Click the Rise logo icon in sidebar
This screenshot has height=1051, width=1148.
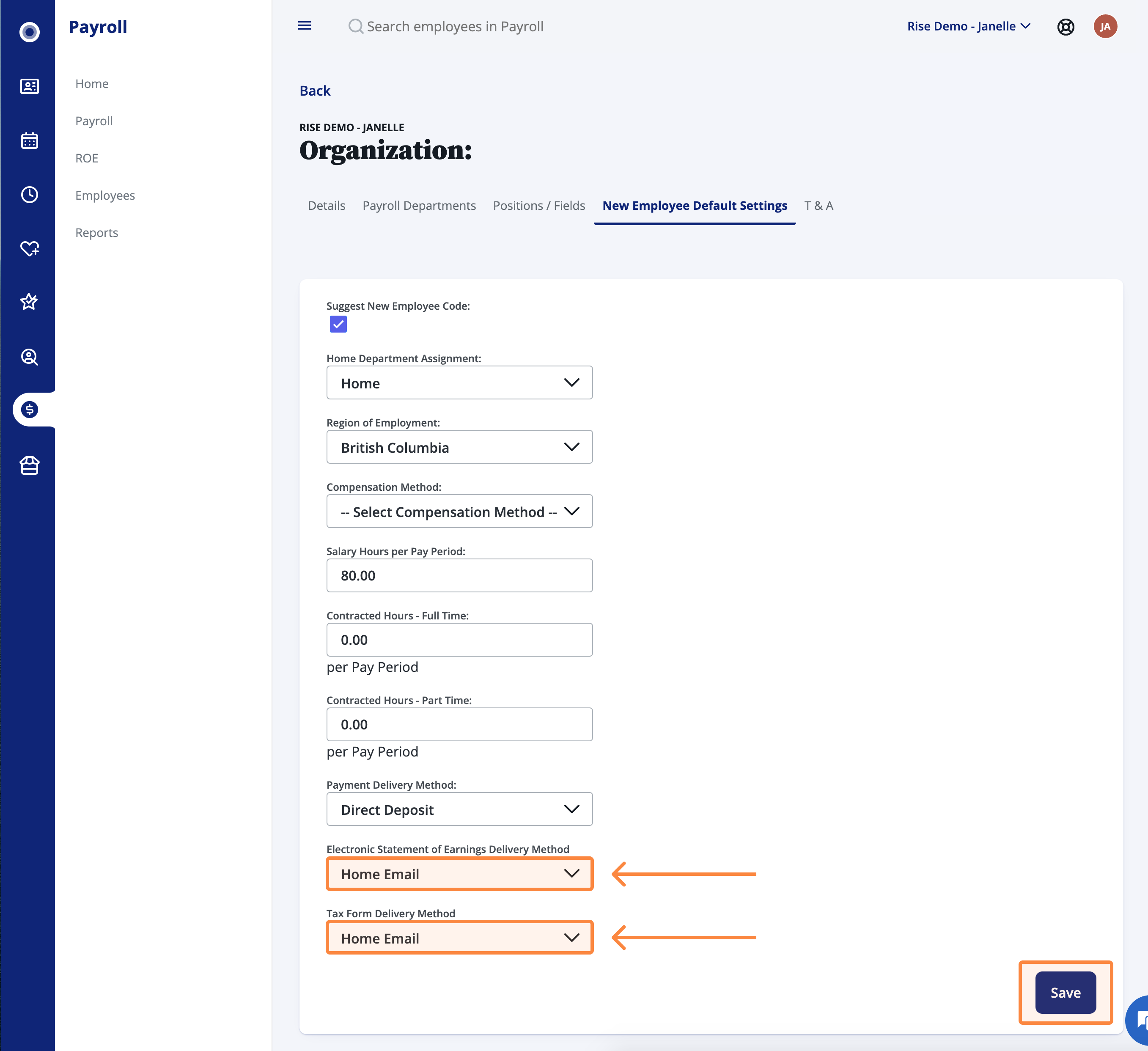click(29, 32)
